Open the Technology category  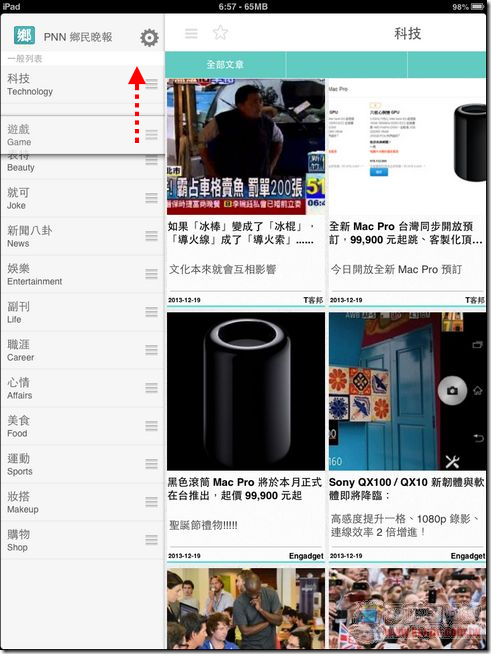[x=83, y=85]
